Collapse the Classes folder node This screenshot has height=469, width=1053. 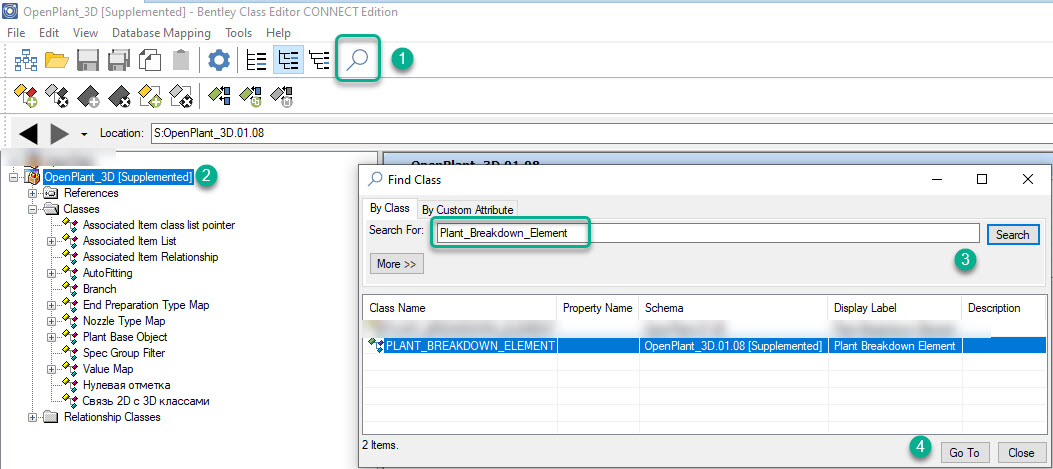click(32, 210)
